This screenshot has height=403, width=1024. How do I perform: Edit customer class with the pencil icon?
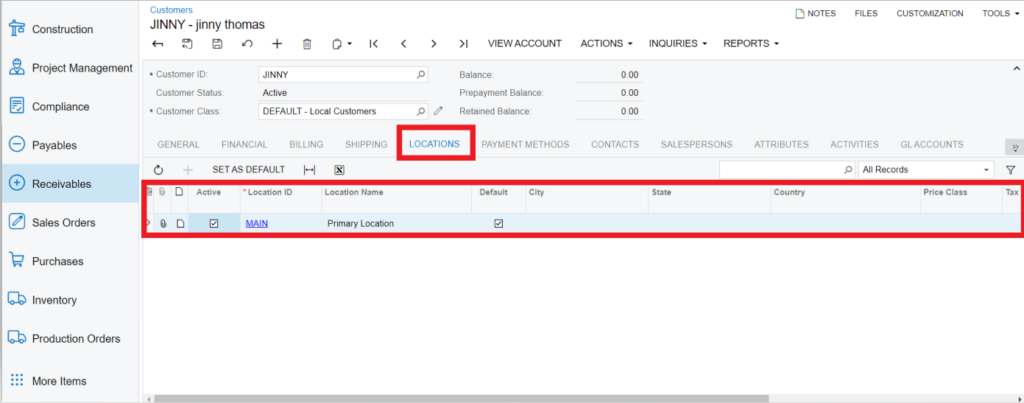coord(437,111)
